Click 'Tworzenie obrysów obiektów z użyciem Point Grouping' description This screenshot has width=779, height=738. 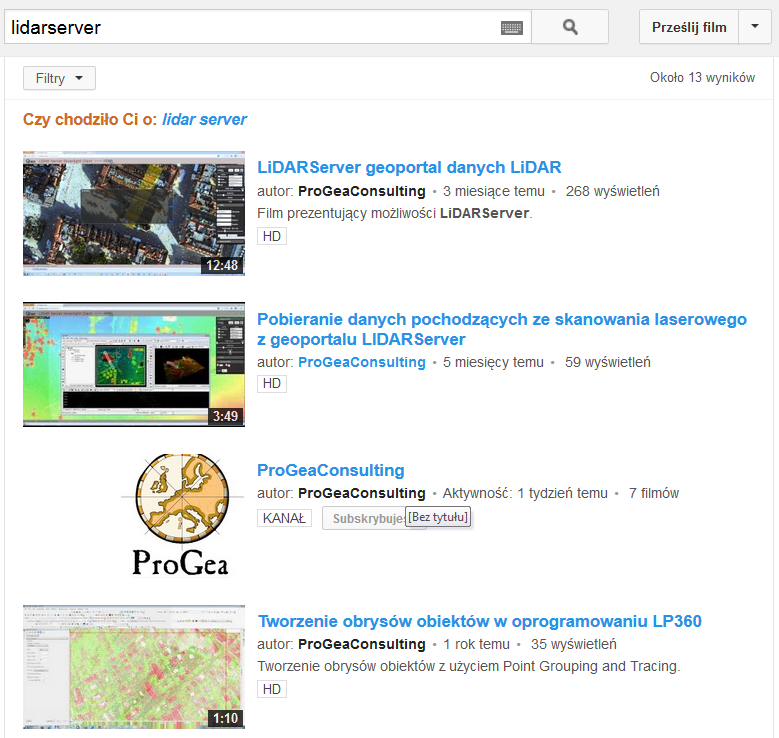click(x=468, y=666)
